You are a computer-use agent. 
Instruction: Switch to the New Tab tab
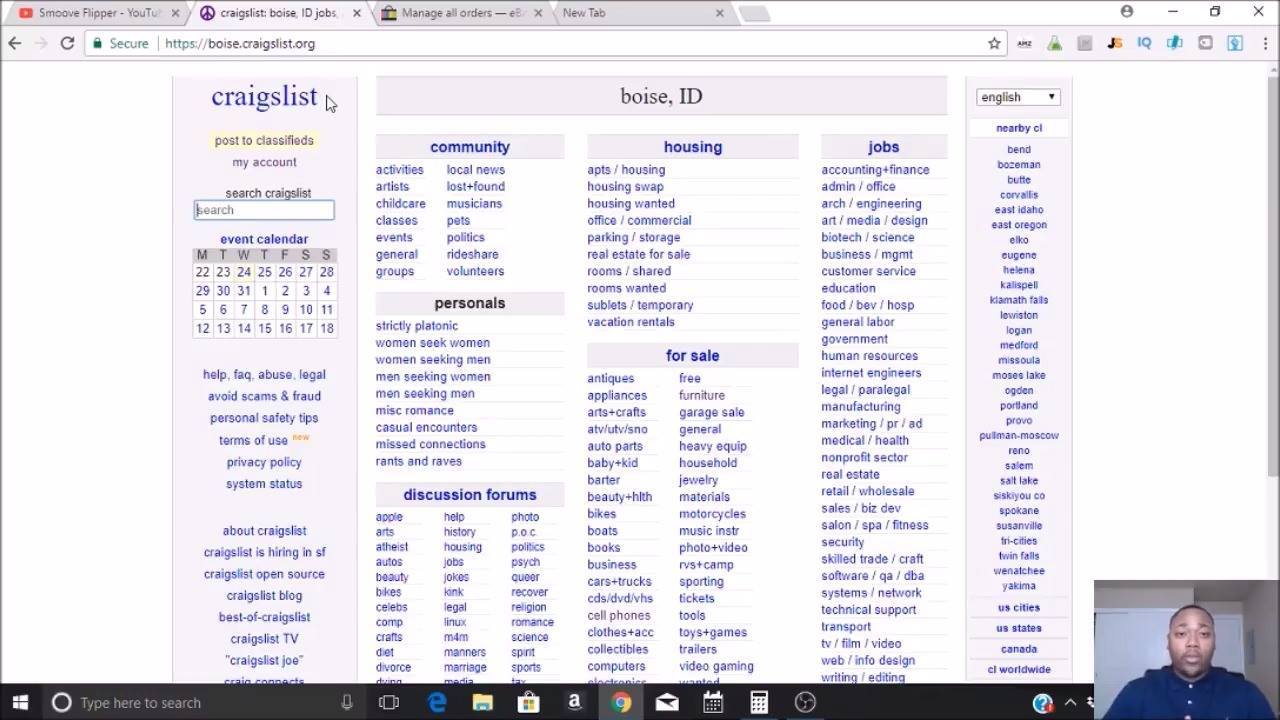coord(640,13)
